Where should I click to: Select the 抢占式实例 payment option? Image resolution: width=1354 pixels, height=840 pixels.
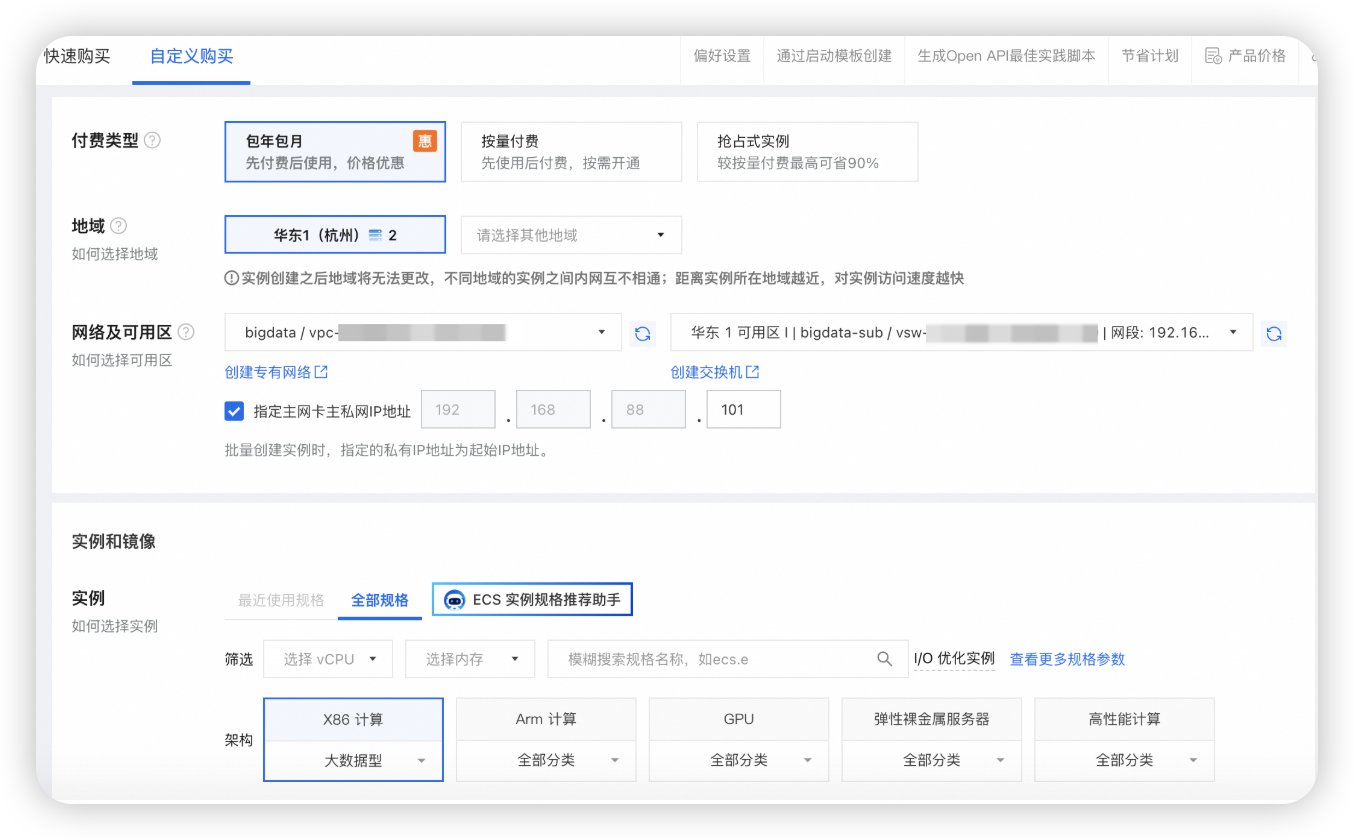coord(807,151)
